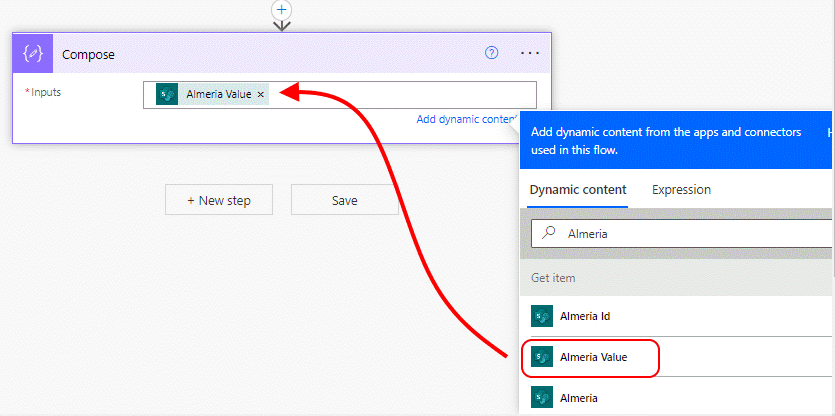Click the Inputs field label
The height and width of the screenshot is (416, 835).
pos(44,92)
